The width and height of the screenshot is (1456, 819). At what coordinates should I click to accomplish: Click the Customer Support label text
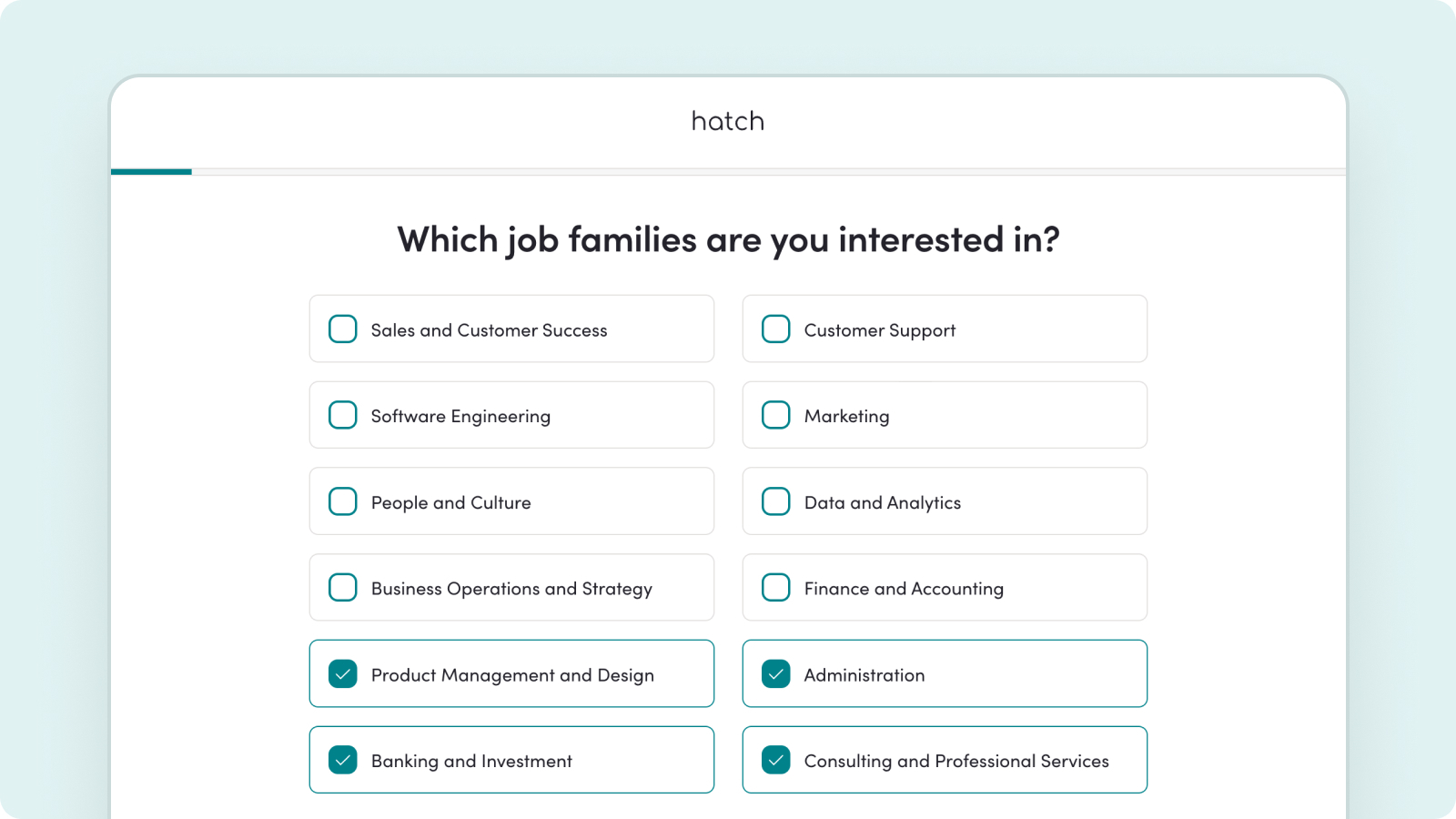879,330
